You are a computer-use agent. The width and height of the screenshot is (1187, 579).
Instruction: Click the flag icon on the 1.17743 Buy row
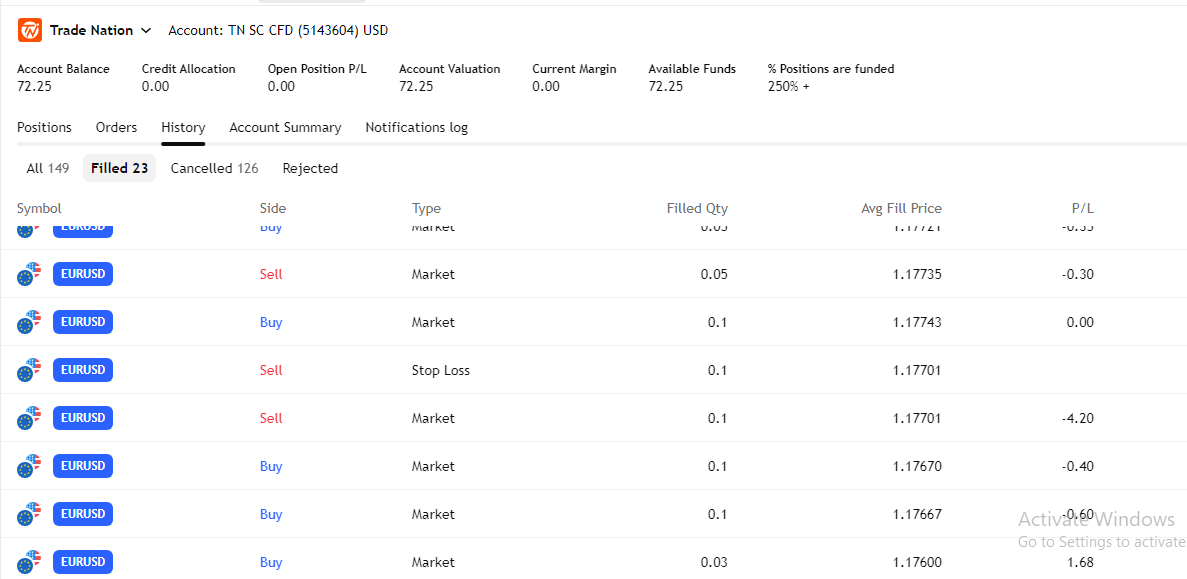(x=30, y=322)
